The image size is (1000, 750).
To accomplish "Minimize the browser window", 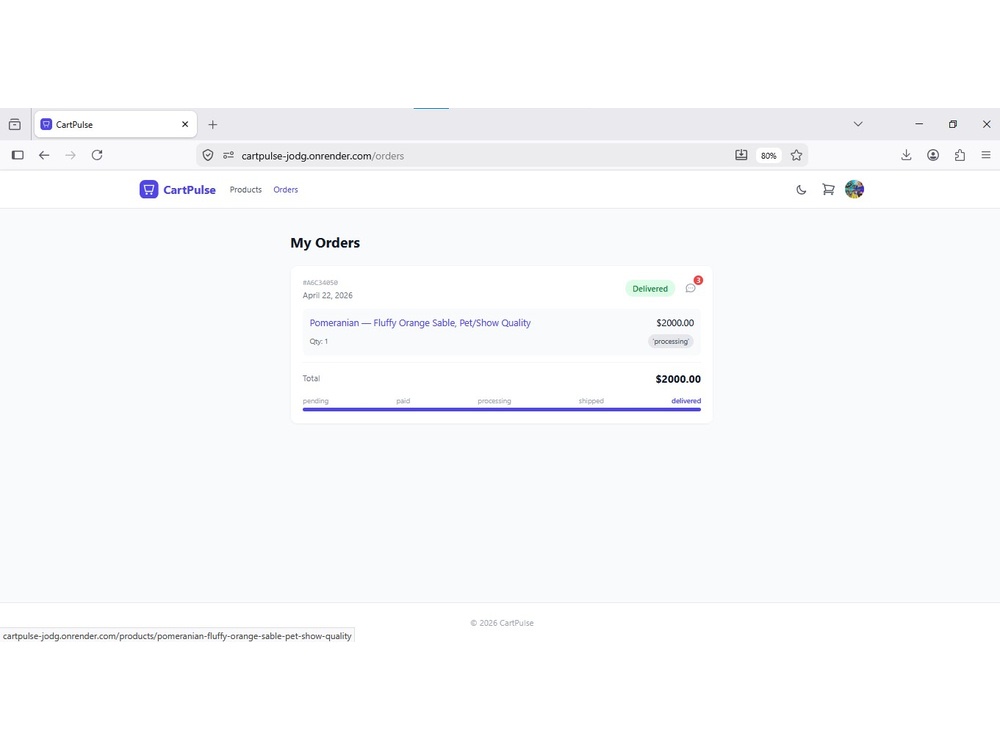I will point(919,124).
